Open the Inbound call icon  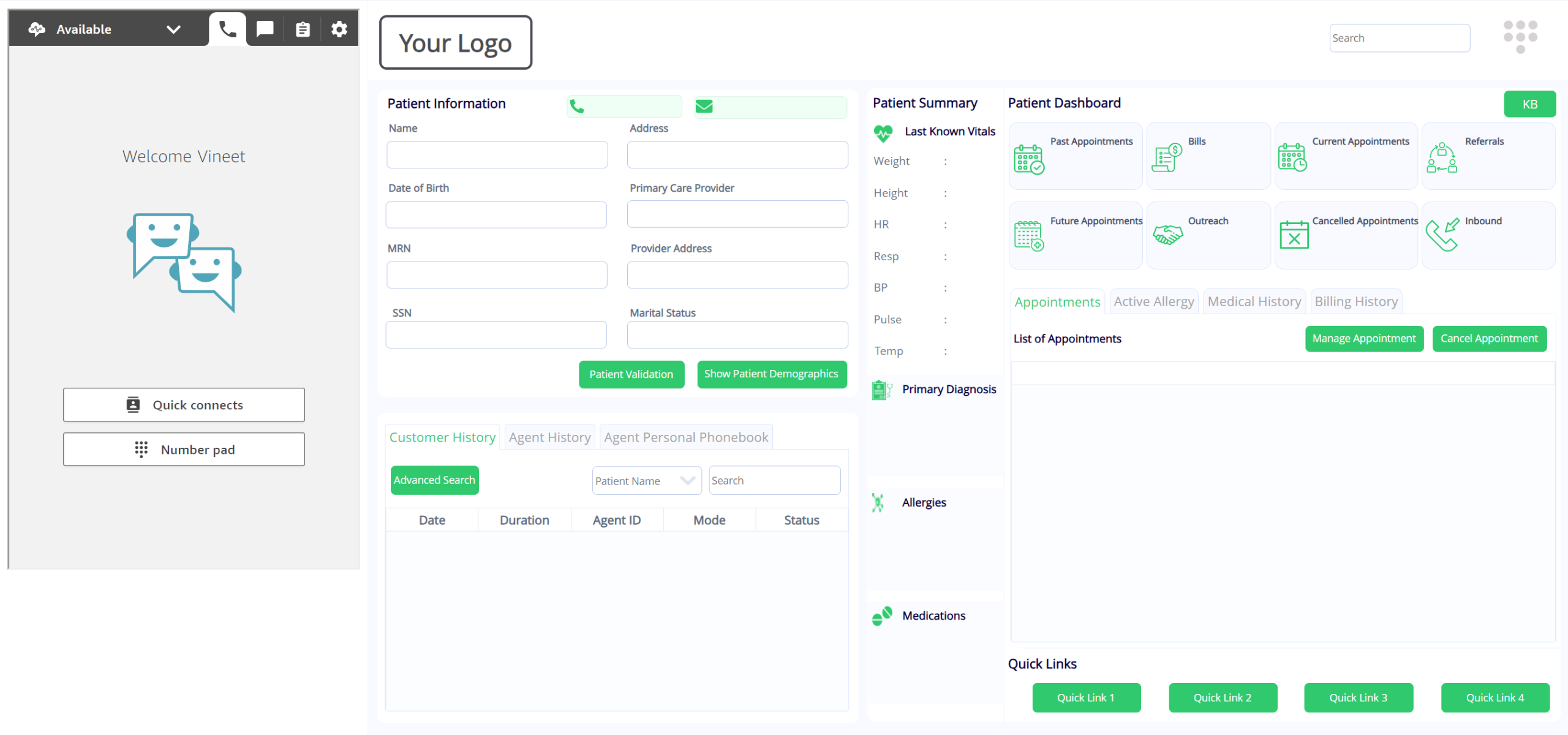tap(1442, 235)
